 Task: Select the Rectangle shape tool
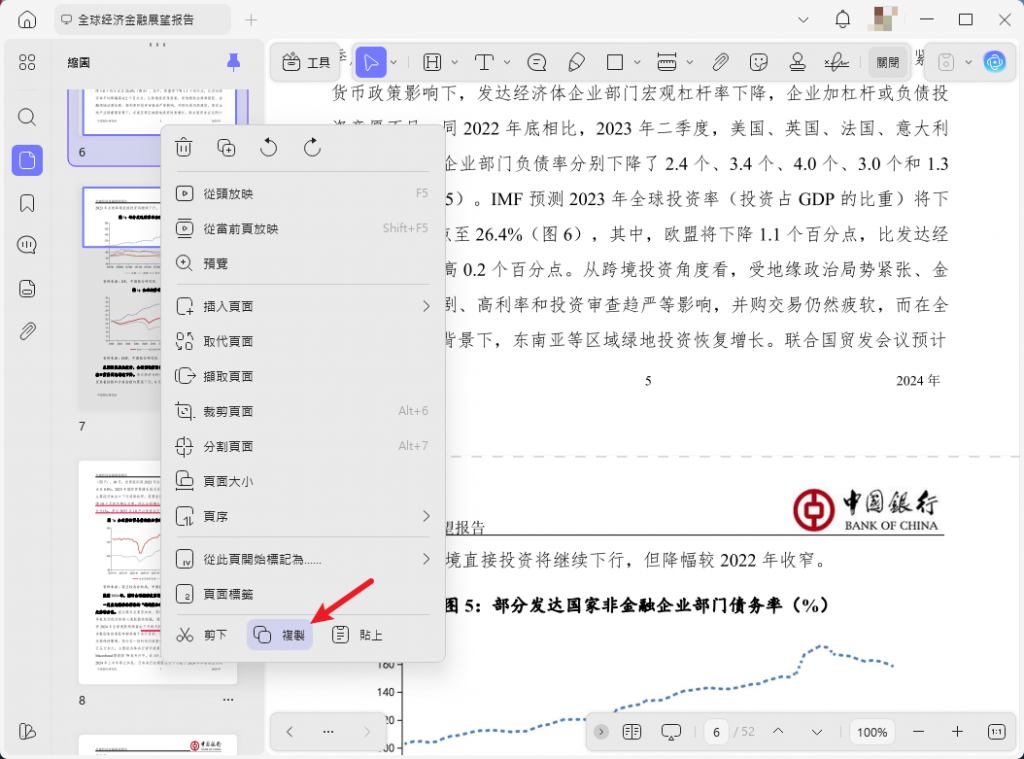[x=615, y=63]
